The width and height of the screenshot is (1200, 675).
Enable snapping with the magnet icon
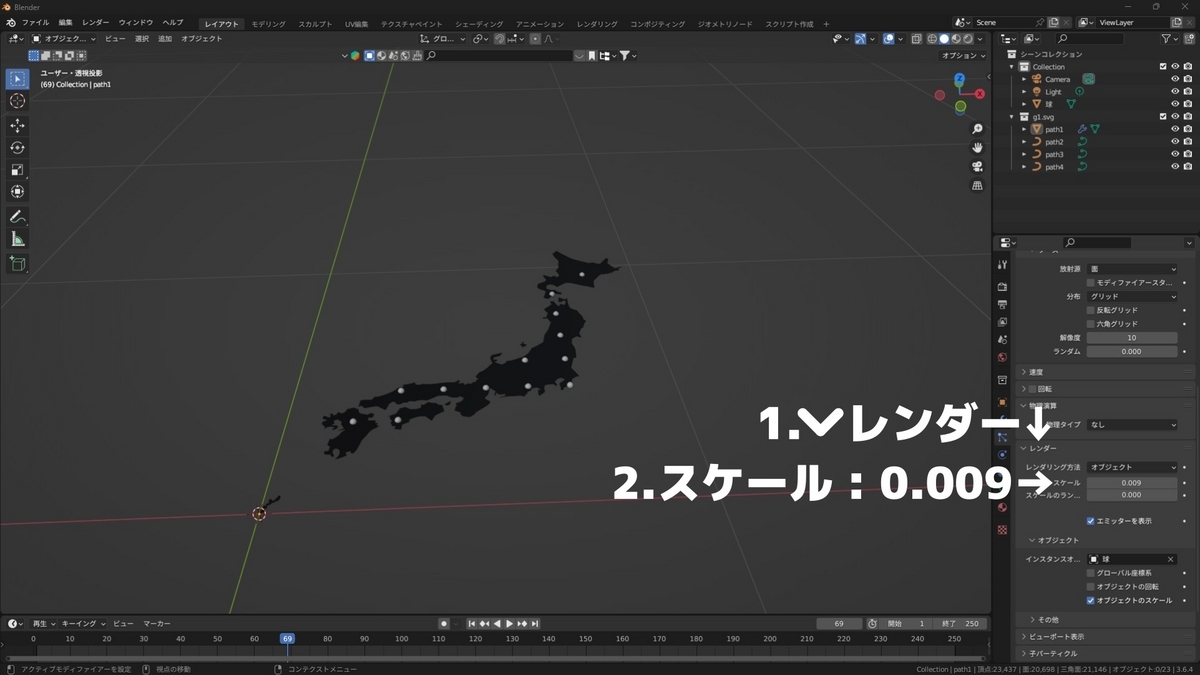tap(500, 38)
